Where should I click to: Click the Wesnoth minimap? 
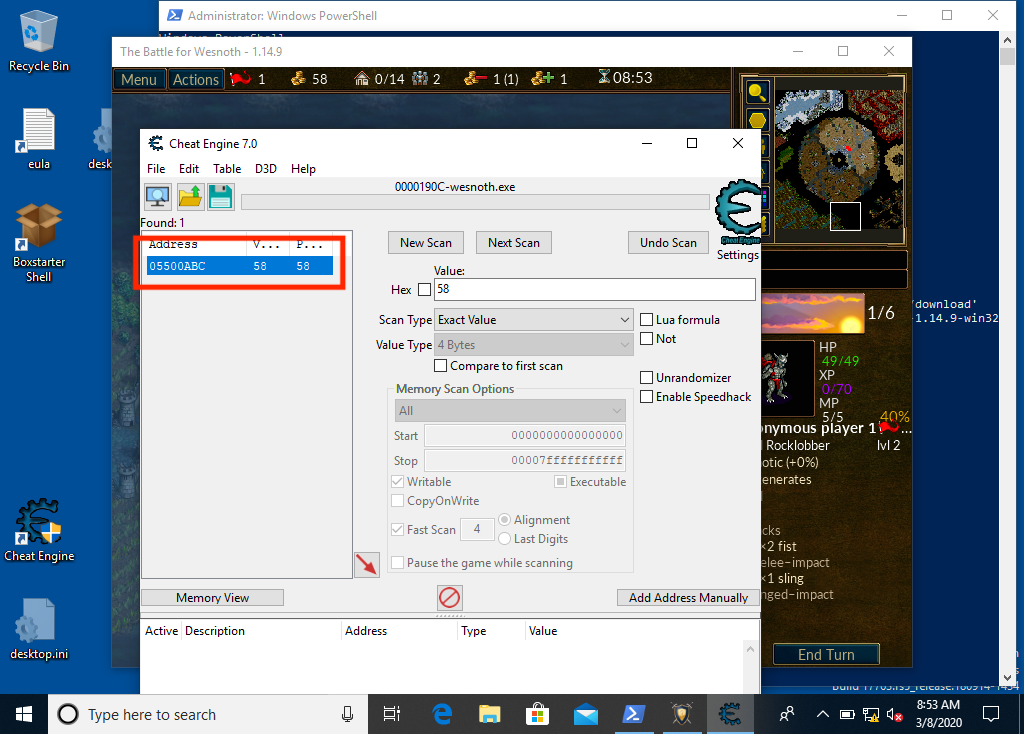pos(839,160)
